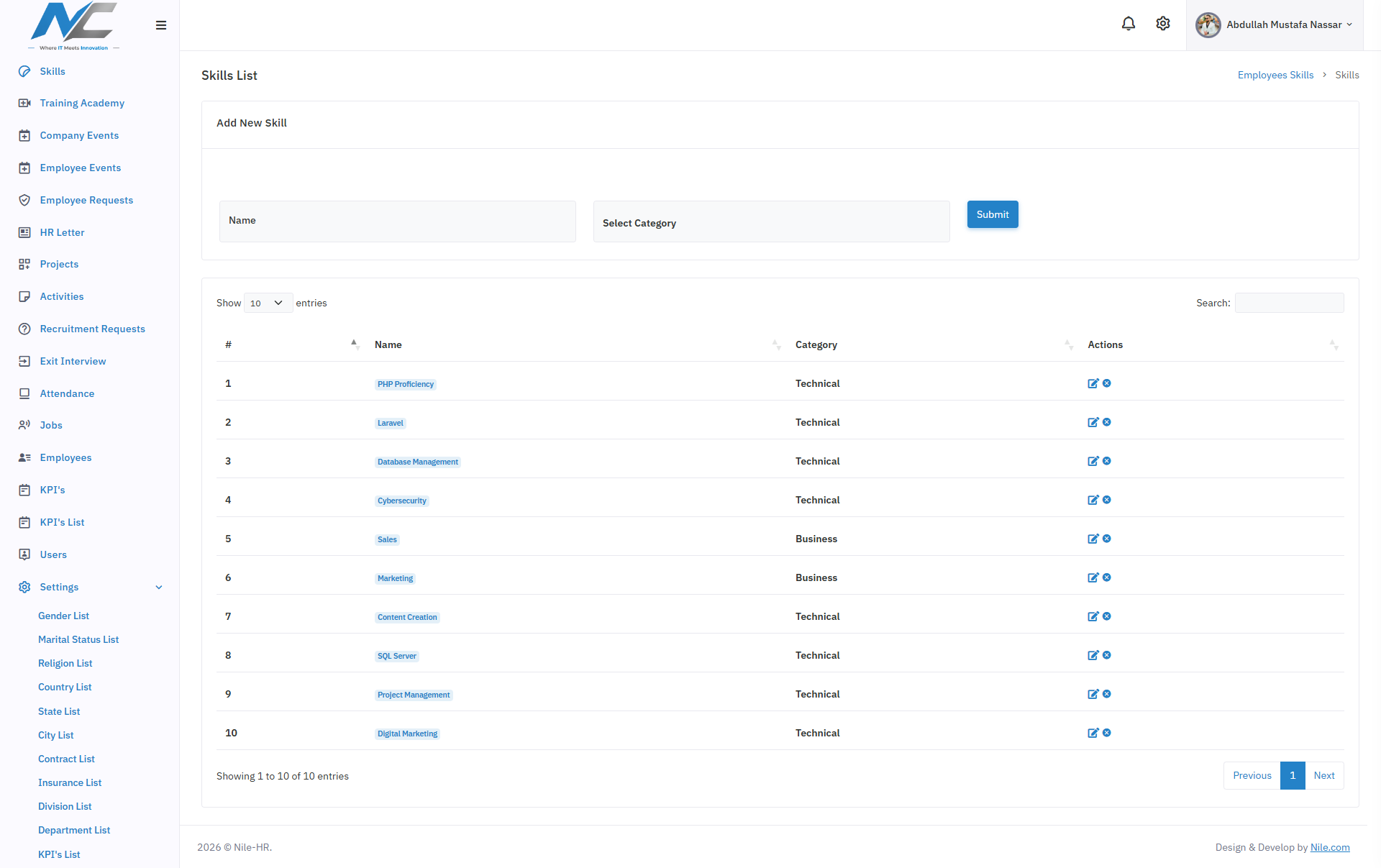Select page 1 in pagination
The width and height of the screenshot is (1381, 868).
1293,775
